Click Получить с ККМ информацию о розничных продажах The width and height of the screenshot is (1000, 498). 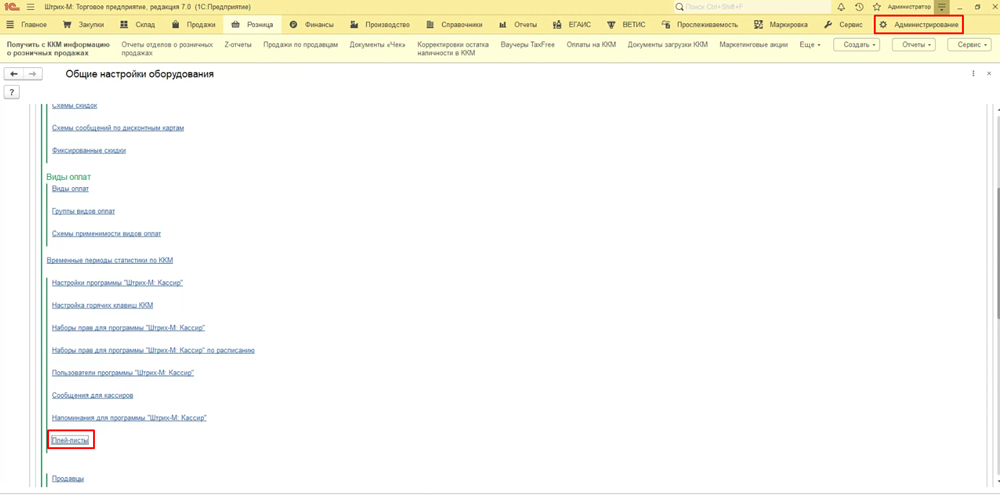(56, 49)
